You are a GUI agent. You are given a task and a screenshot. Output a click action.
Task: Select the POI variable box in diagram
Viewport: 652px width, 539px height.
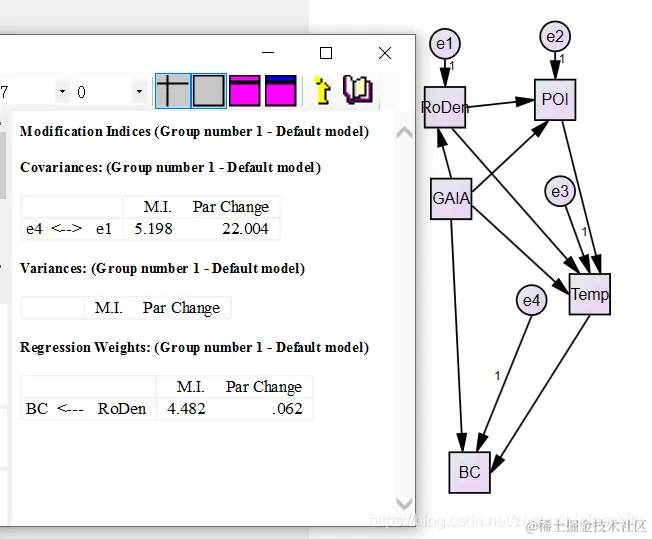(x=555, y=100)
